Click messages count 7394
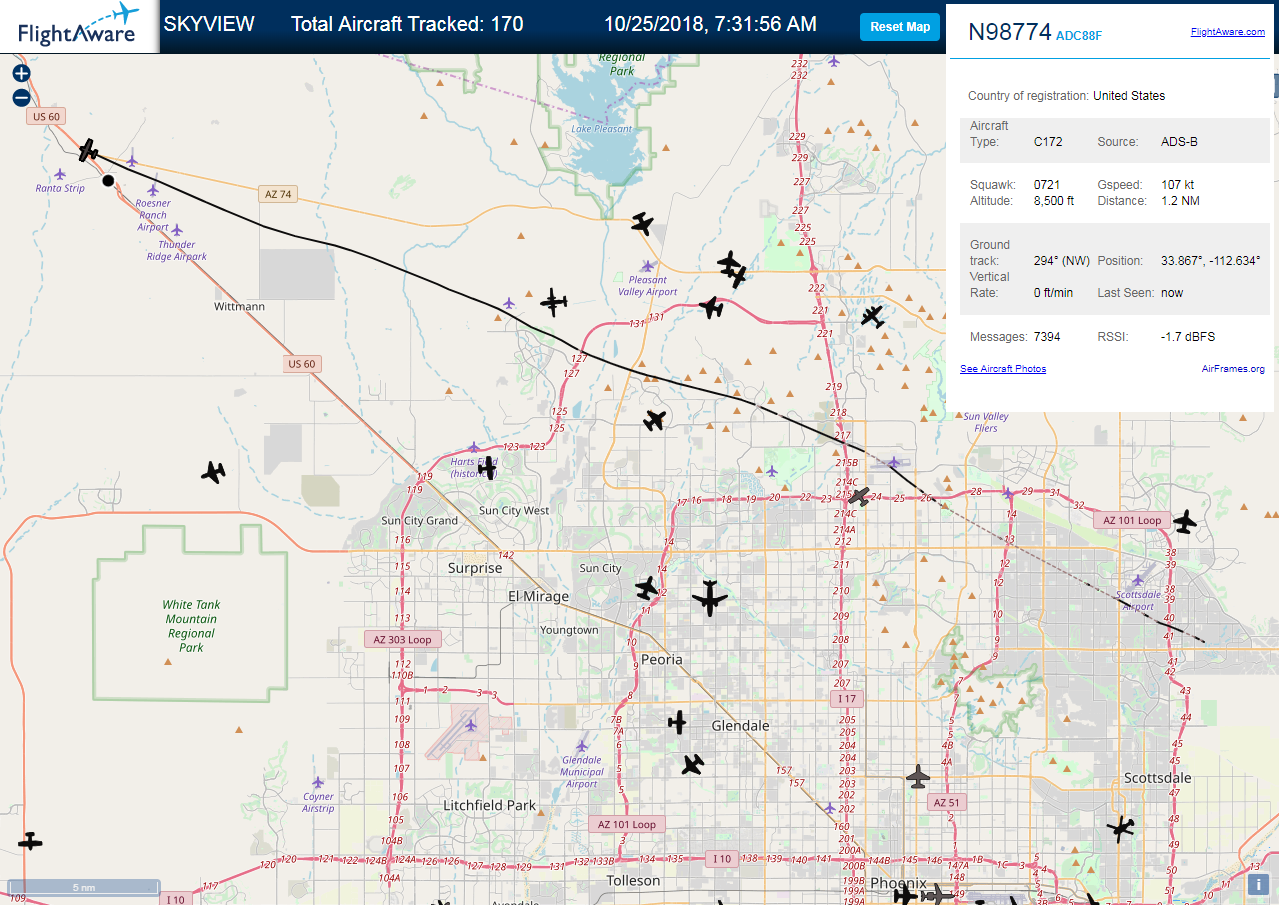This screenshot has height=905, width=1279. 1047,337
